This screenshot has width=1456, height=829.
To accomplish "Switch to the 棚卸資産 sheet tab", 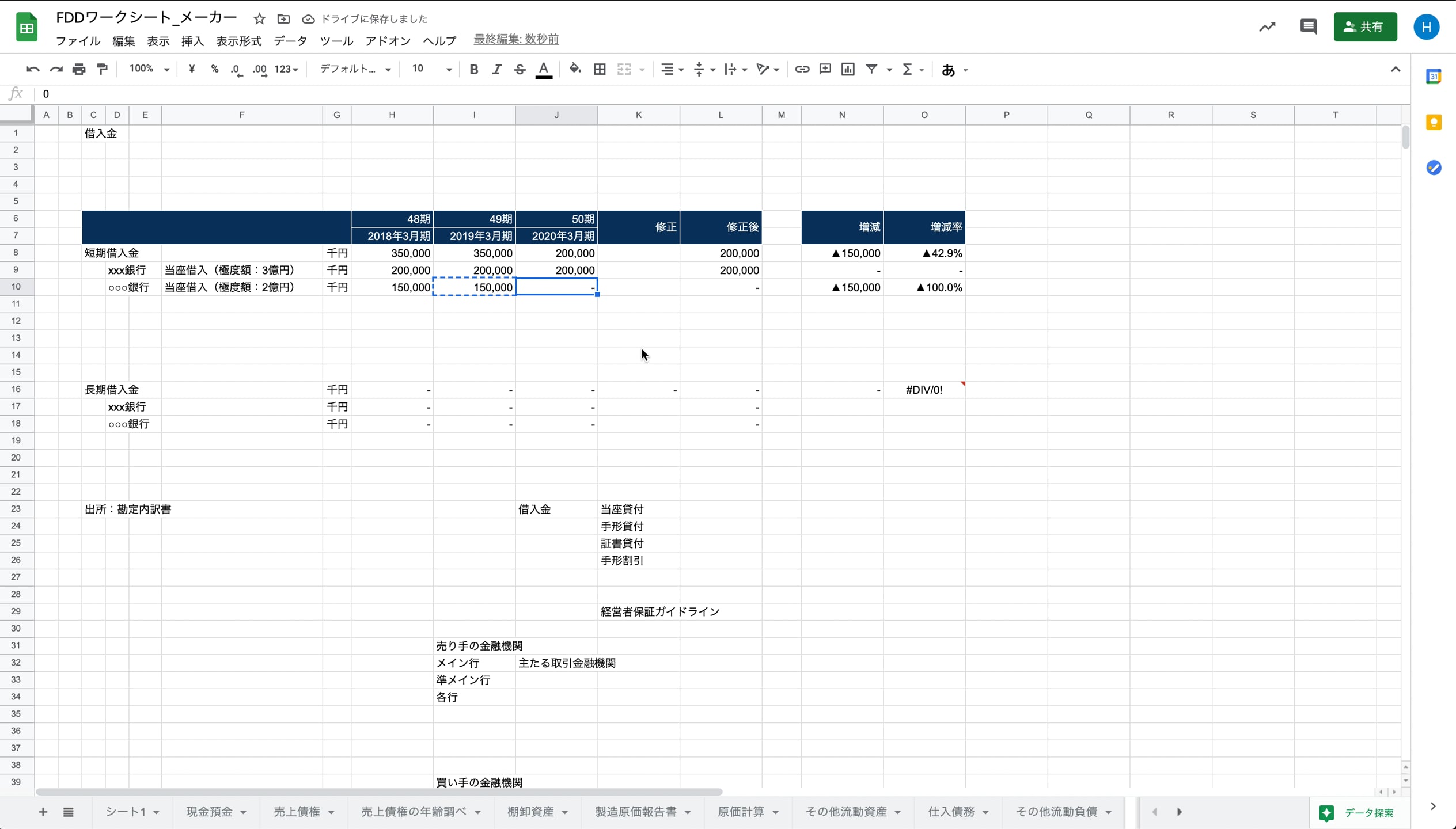I will click(x=530, y=812).
